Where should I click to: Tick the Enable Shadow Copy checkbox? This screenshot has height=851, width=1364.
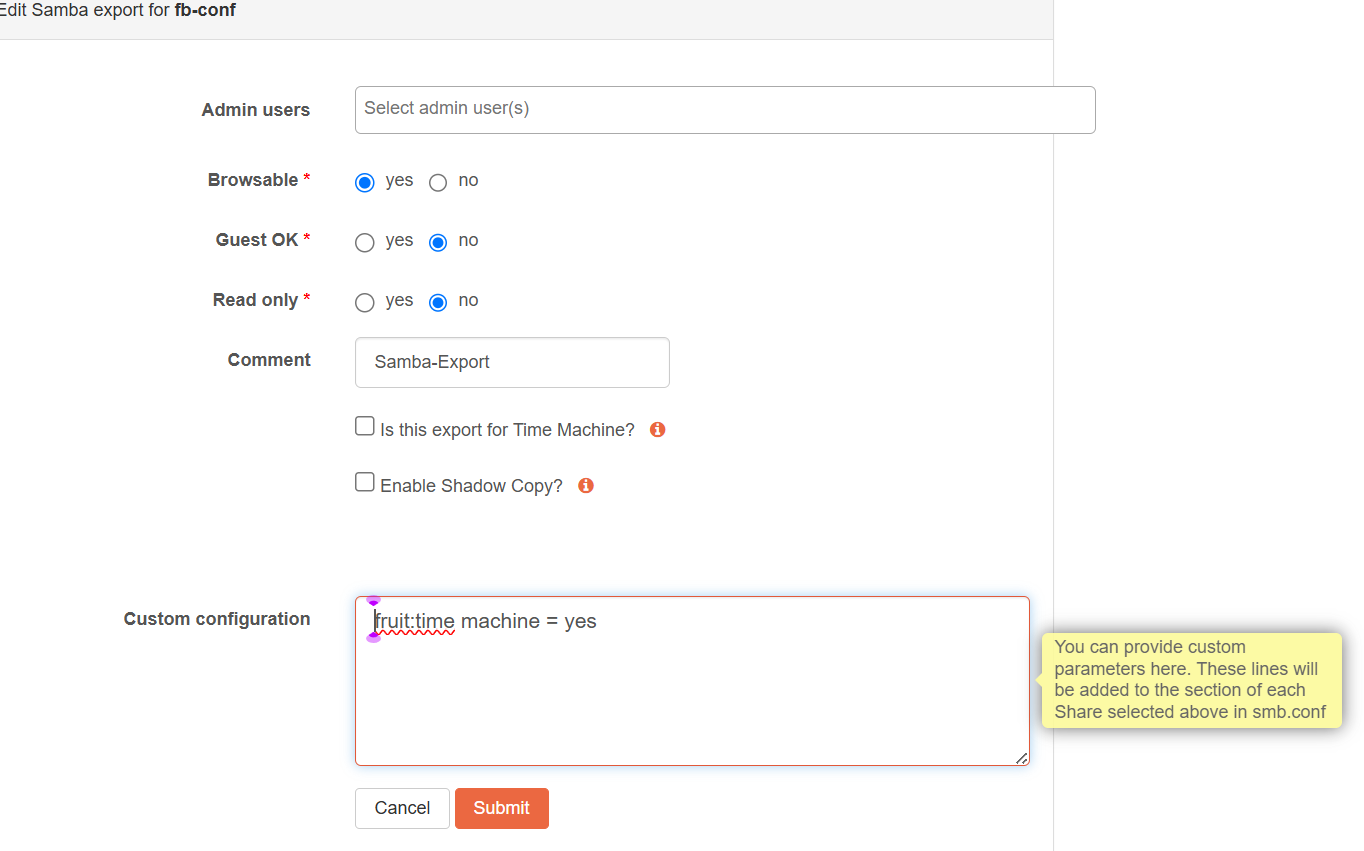pyautogui.click(x=365, y=483)
